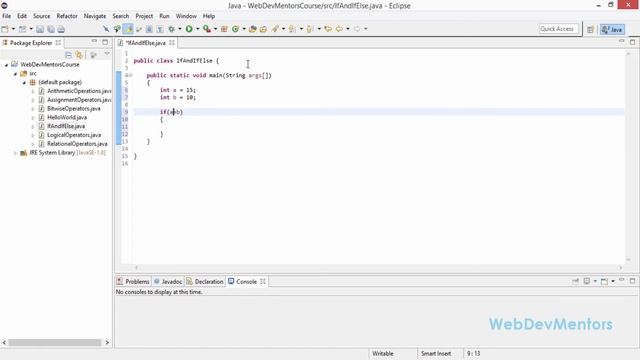
Task: Toggle Show Whitespace Characters icon
Action: [x=160, y=29]
